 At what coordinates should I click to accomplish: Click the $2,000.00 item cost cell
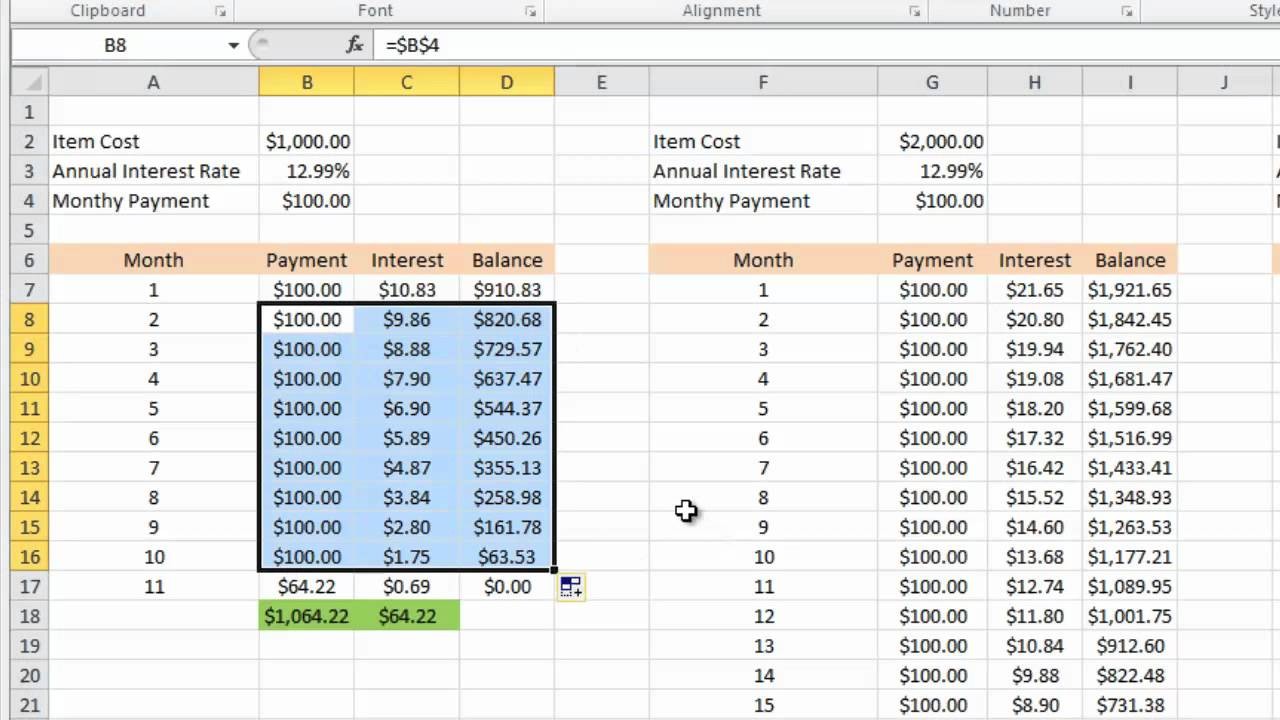click(x=932, y=142)
